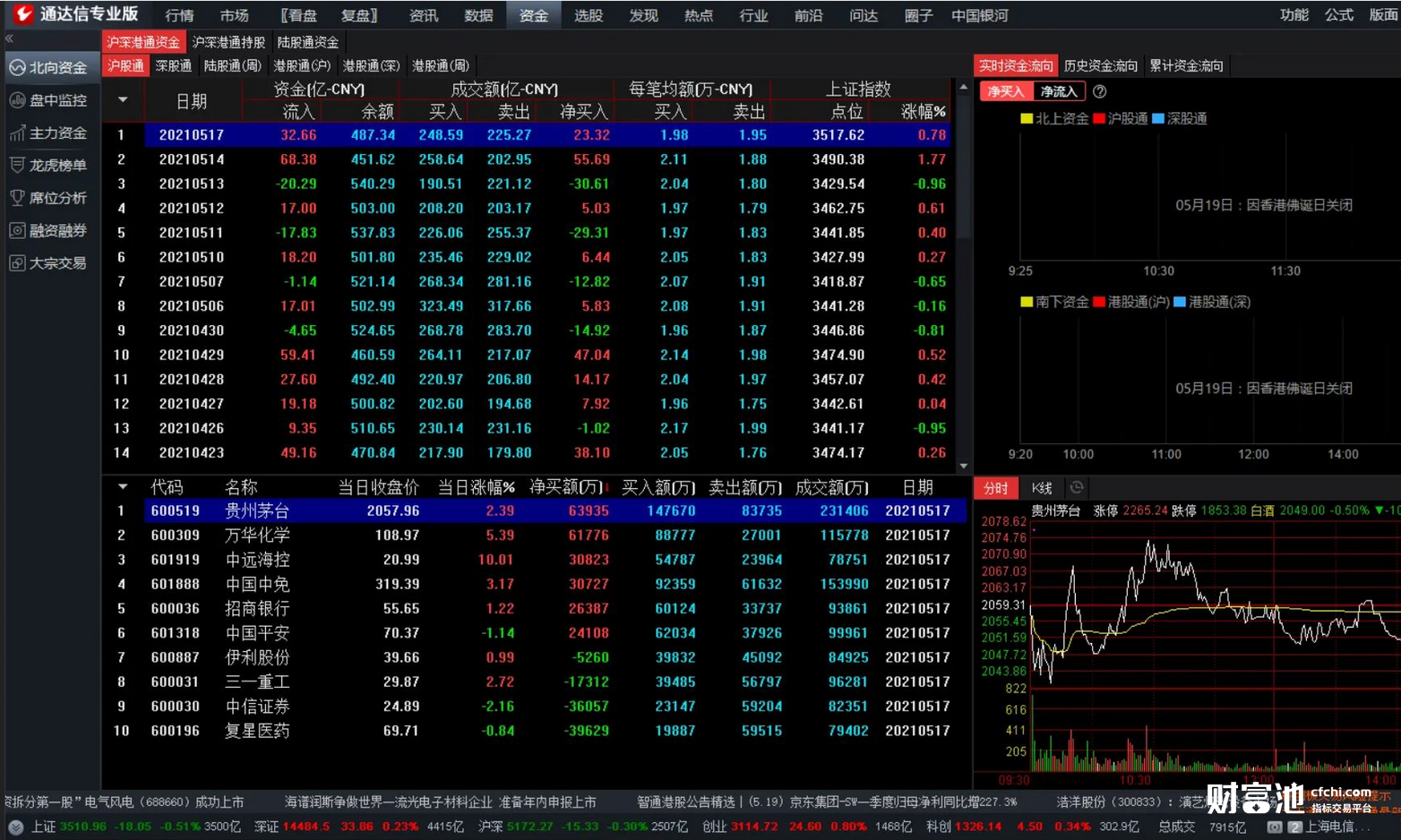This screenshot has width=1401, height=840.
Task: Toggle 净流入 view
Action: tap(1059, 91)
